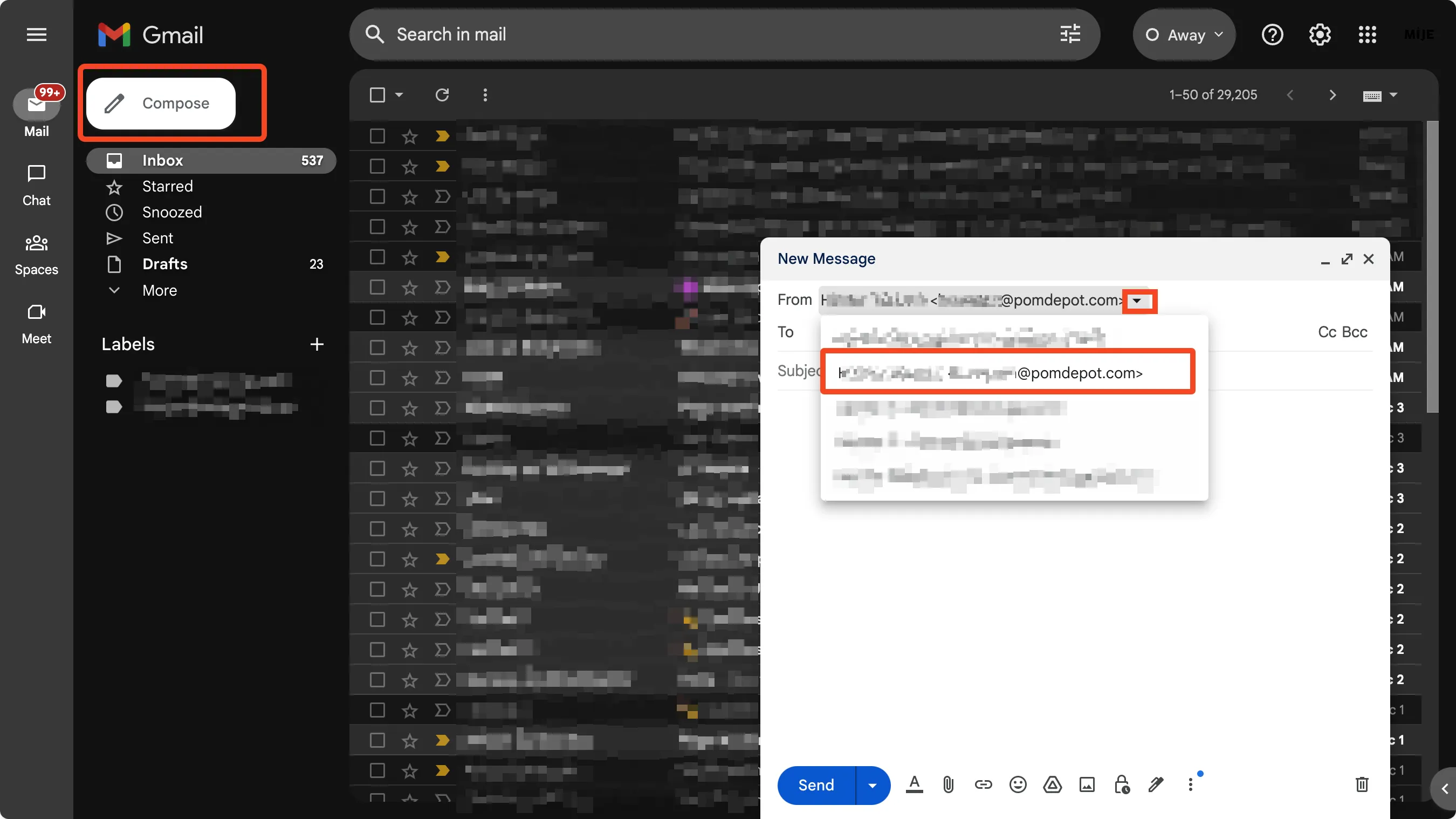
Task: Open send options arrow beside Send
Action: point(873,785)
